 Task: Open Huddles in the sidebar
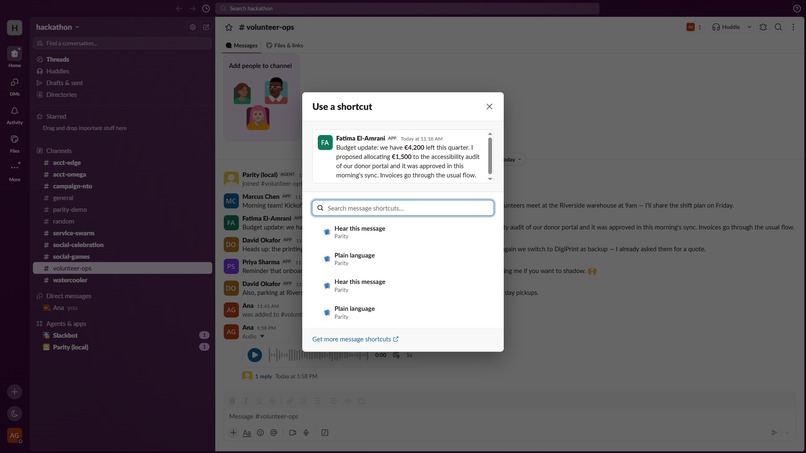tap(122, 71)
